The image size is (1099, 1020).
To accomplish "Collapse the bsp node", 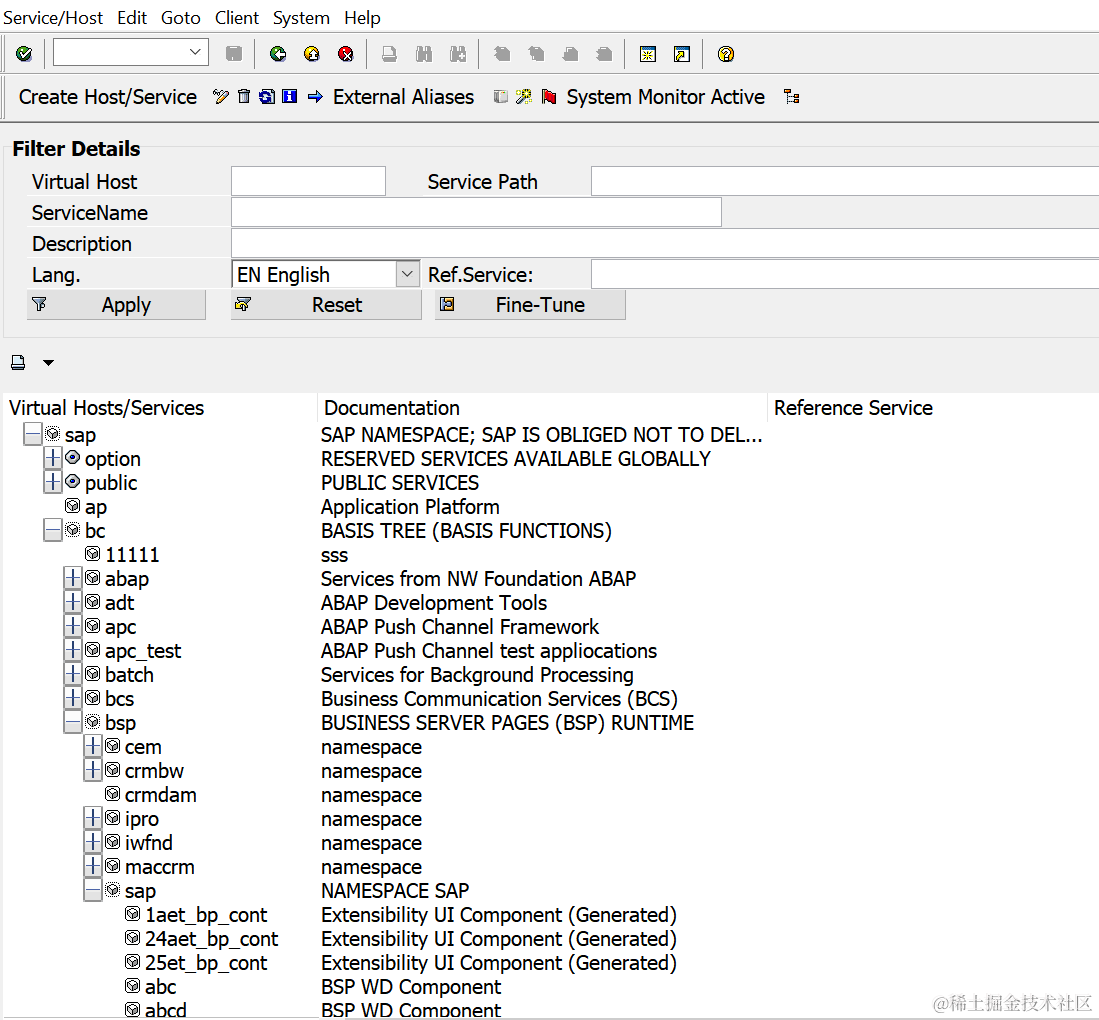I will (x=73, y=722).
